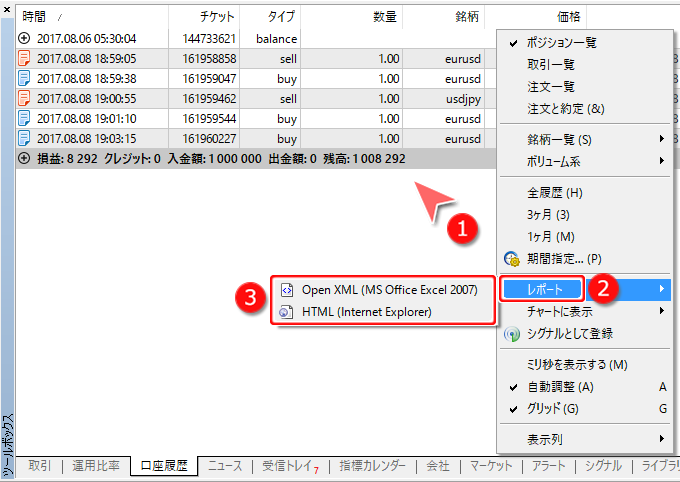
Task: Click the blue buy icon for ticket 161959047
Action: coord(24,79)
